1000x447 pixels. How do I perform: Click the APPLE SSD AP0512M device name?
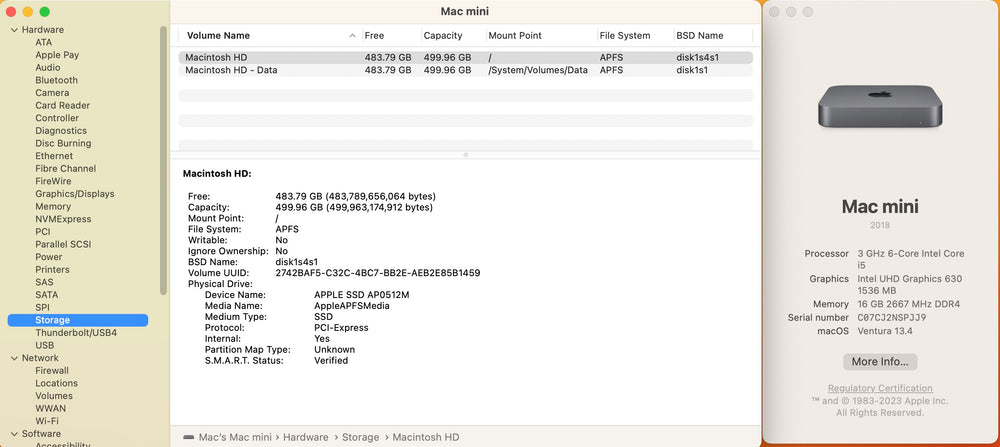[x=362, y=295]
